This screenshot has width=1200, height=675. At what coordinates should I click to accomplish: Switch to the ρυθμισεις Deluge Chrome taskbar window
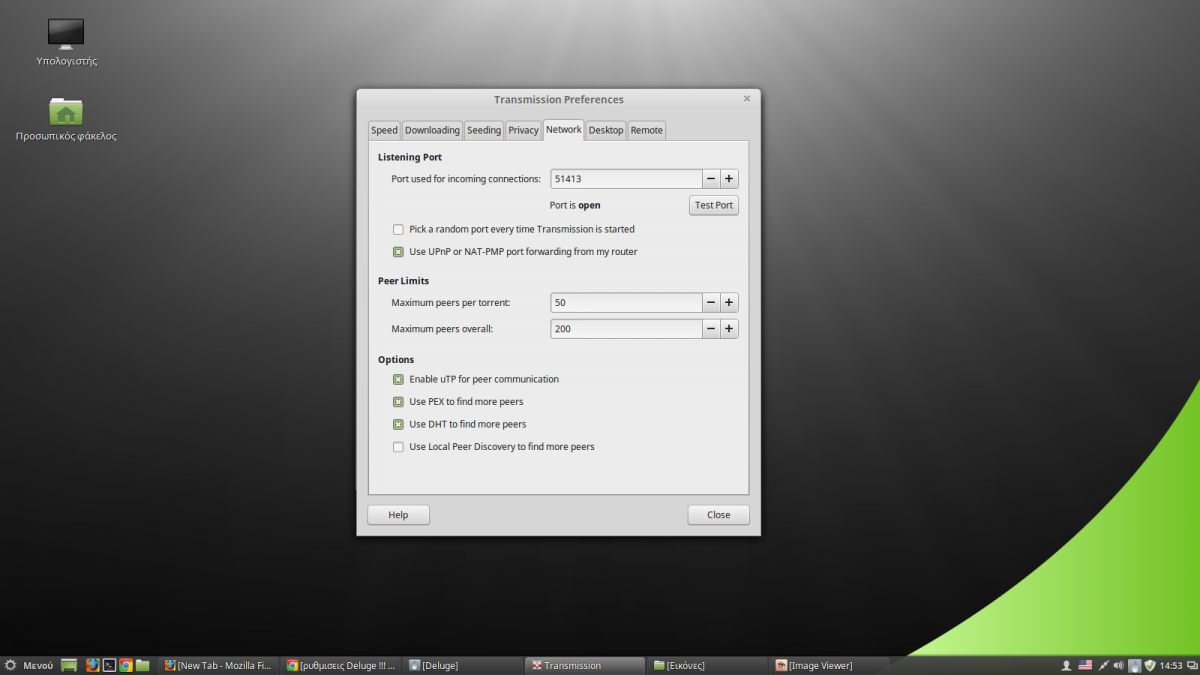(x=341, y=665)
